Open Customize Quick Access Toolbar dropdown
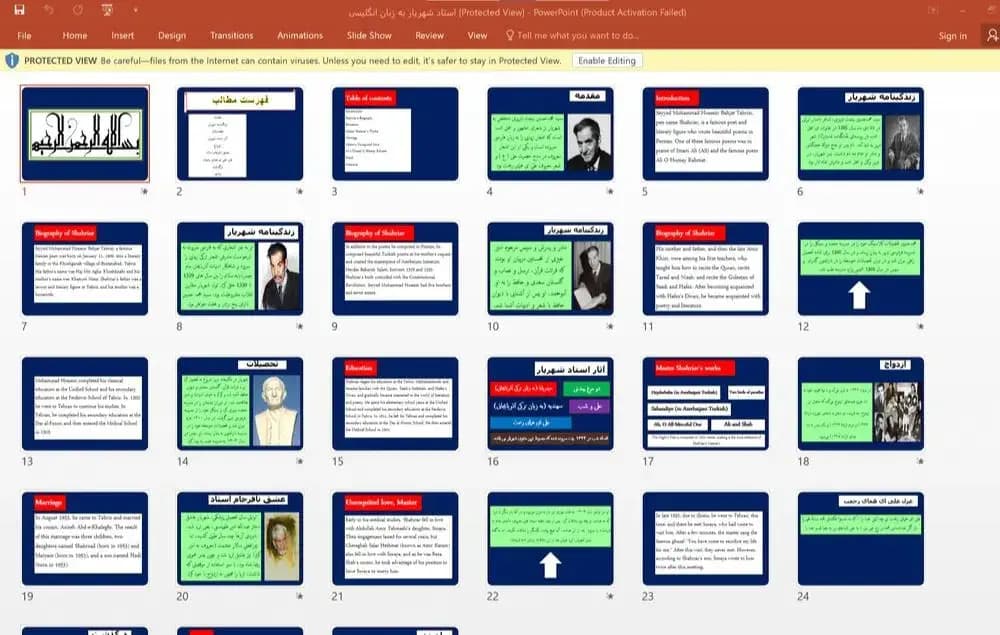The width and height of the screenshot is (1000, 635). click(135, 10)
